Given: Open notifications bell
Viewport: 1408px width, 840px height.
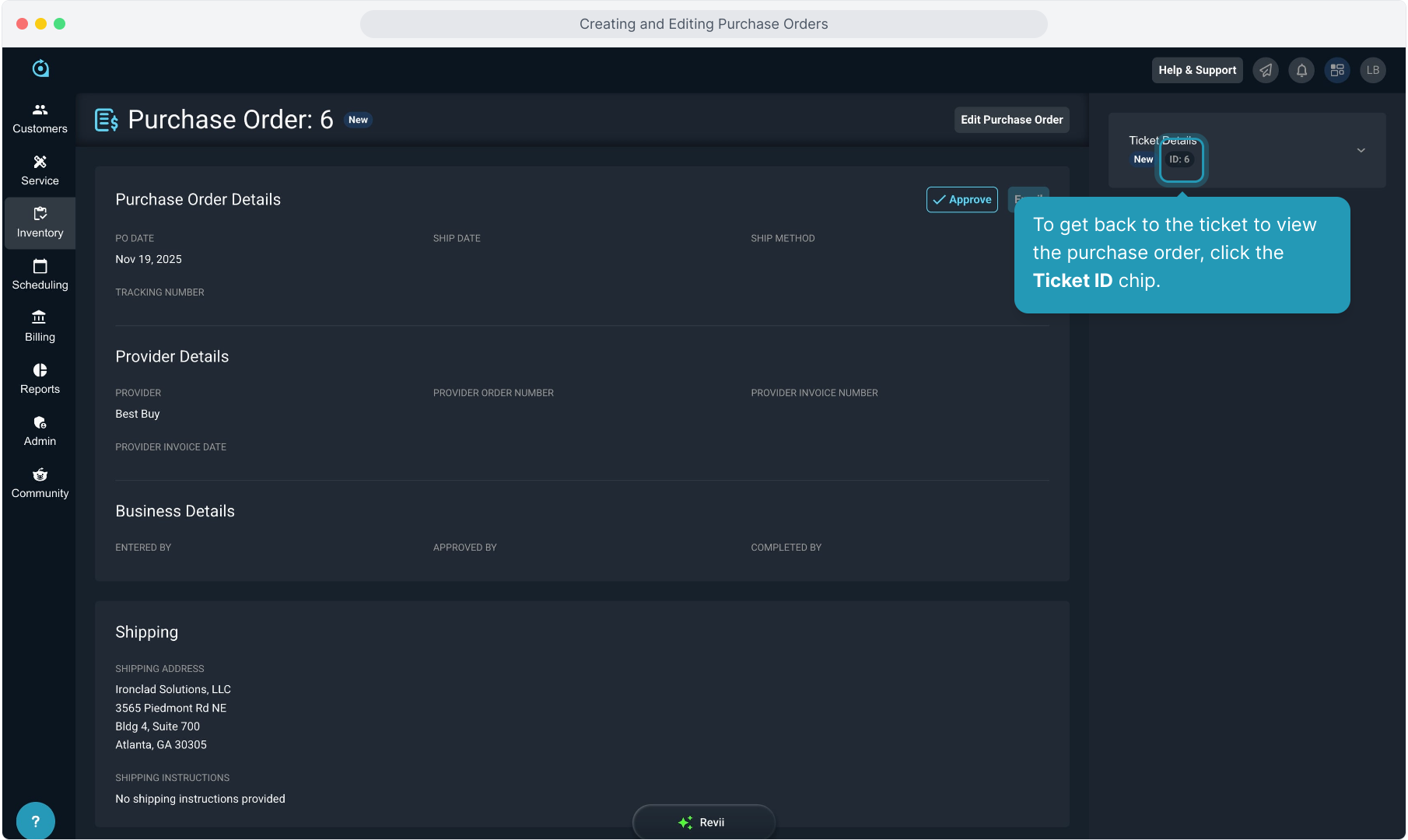Looking at the screenshot, I should click(x=1301, y=70).
